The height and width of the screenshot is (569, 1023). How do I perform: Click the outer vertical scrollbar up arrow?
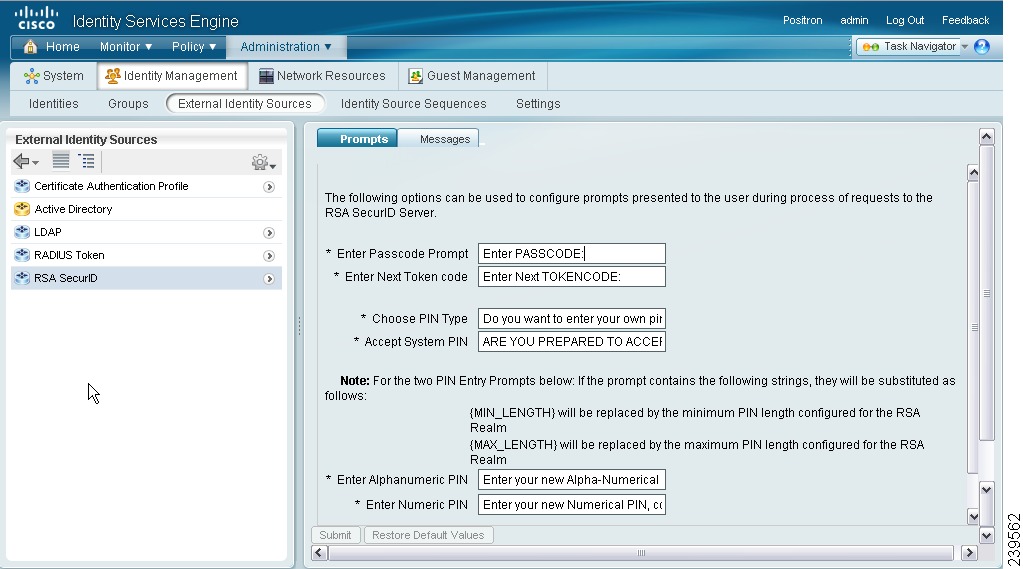tap(986, 136)
